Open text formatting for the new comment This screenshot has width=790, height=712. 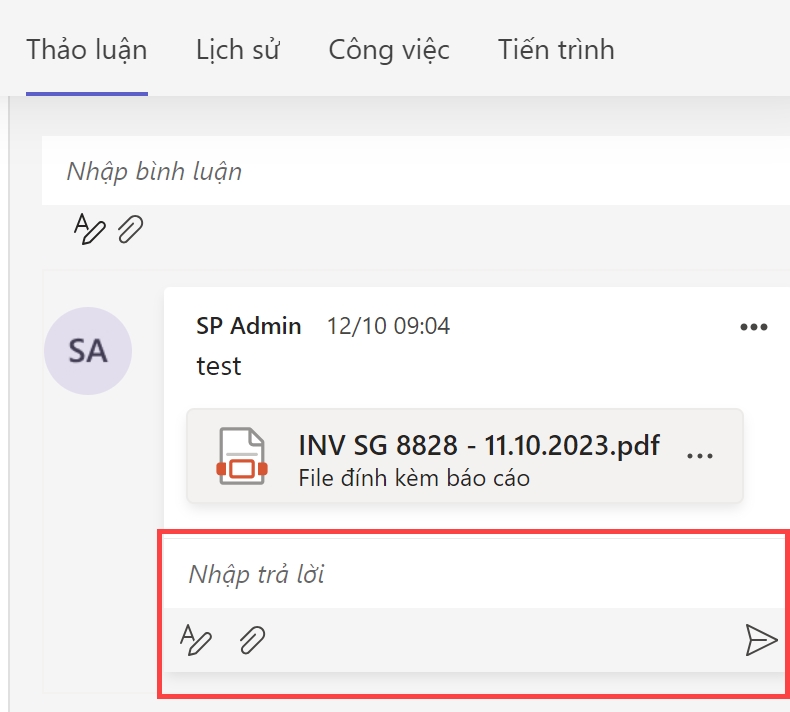point(89,229)
